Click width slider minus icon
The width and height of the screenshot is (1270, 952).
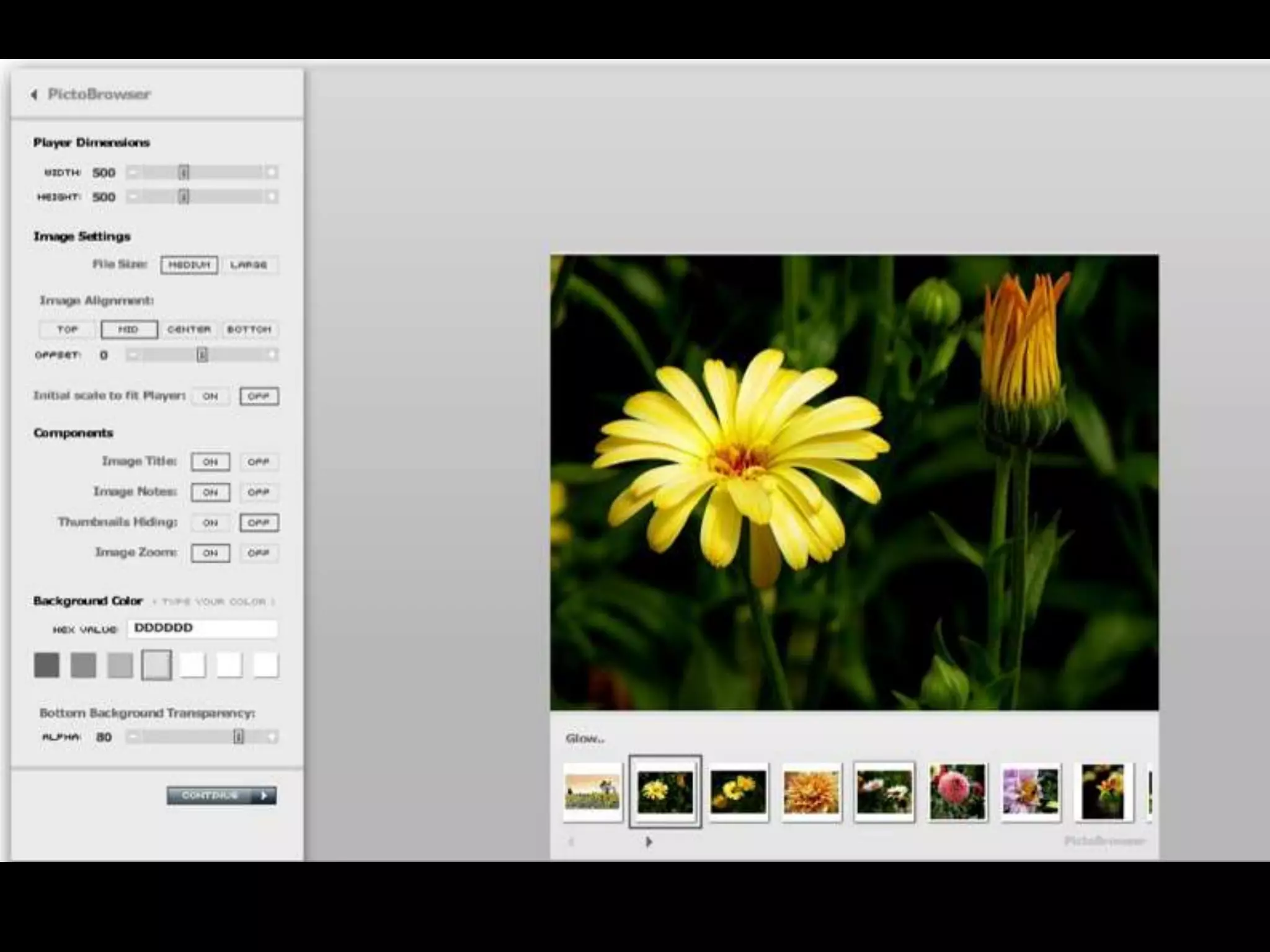pos(133,172)
